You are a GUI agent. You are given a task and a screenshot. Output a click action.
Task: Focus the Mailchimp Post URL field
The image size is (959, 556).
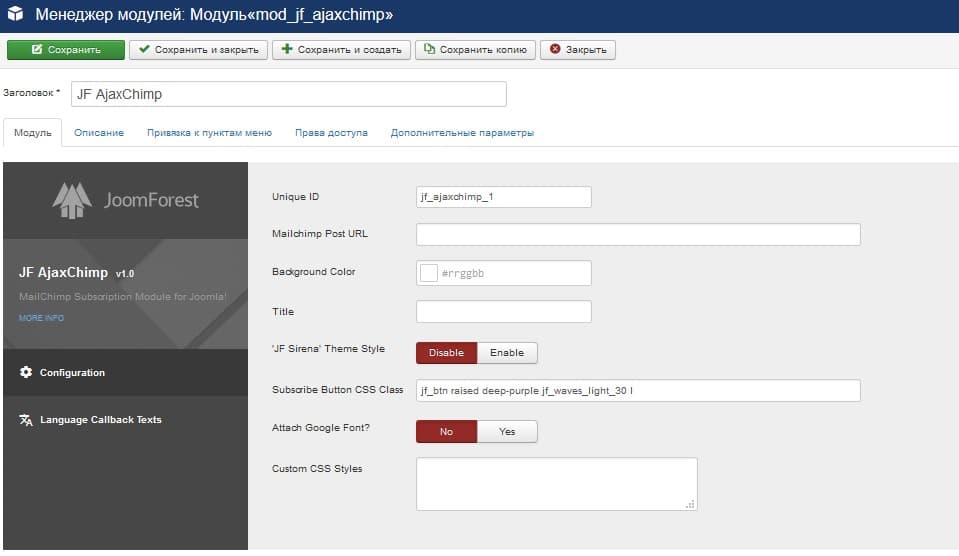(639, 234)
